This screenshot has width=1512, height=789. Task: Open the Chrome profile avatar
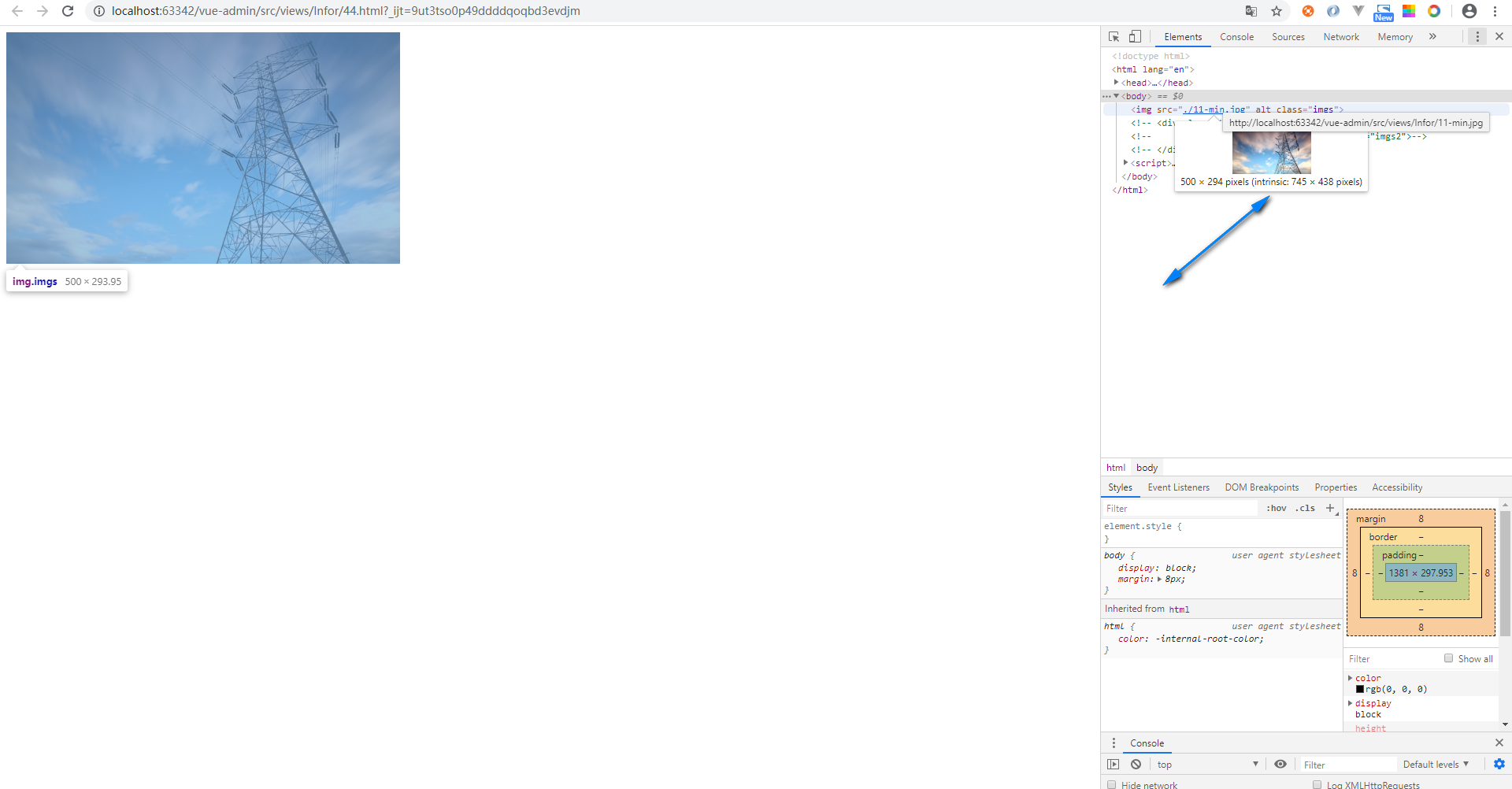(x=1469, y=11)
